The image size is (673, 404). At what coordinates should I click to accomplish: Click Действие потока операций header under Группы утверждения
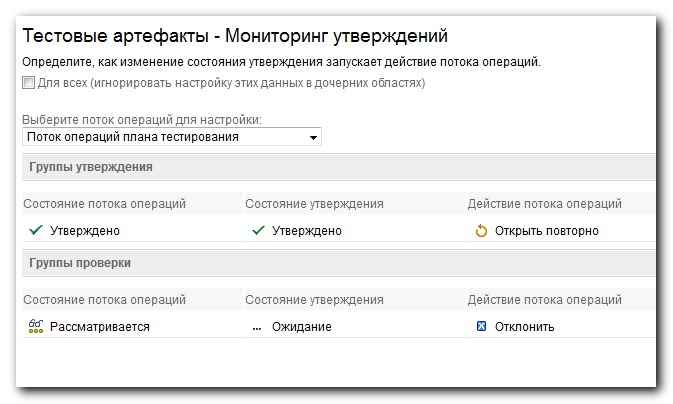coord(544,204)
